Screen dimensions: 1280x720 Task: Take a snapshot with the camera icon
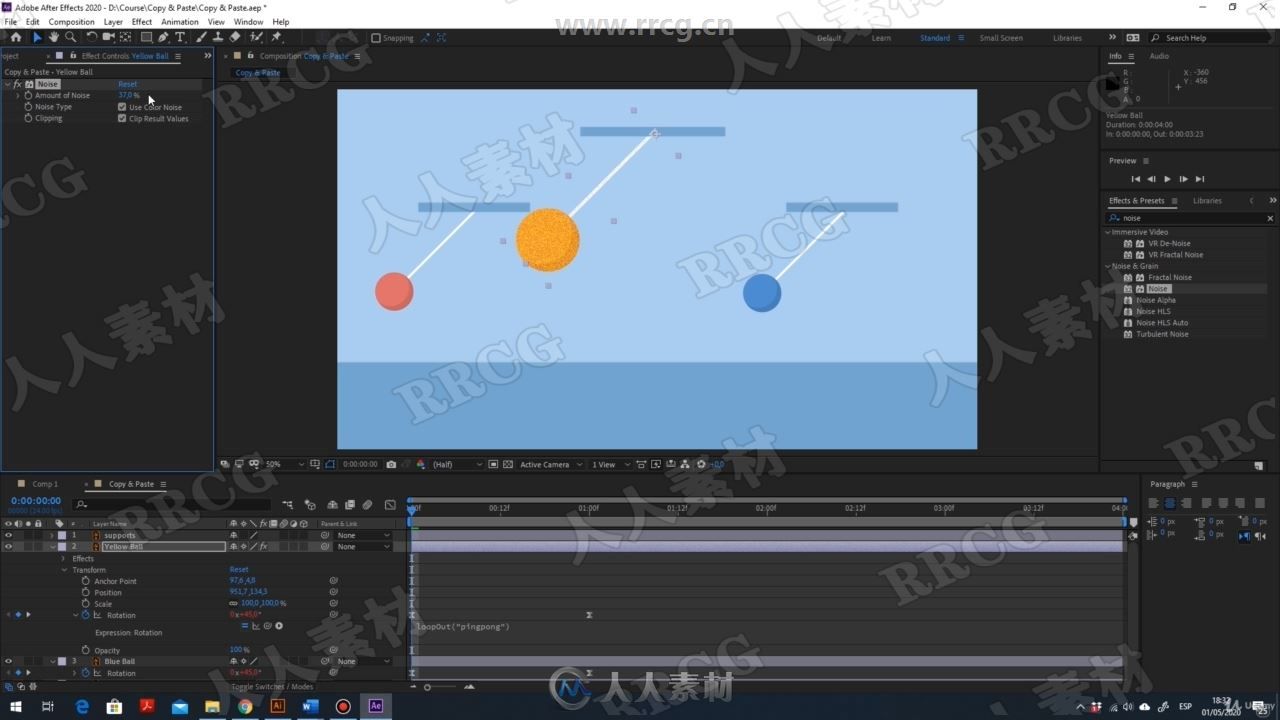[391, 464]
